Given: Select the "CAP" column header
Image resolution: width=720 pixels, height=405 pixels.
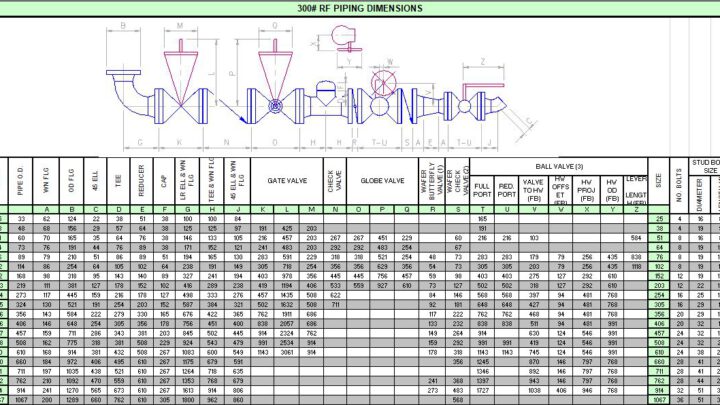Looking at the screenshot, I should click(x=164, y=181).
